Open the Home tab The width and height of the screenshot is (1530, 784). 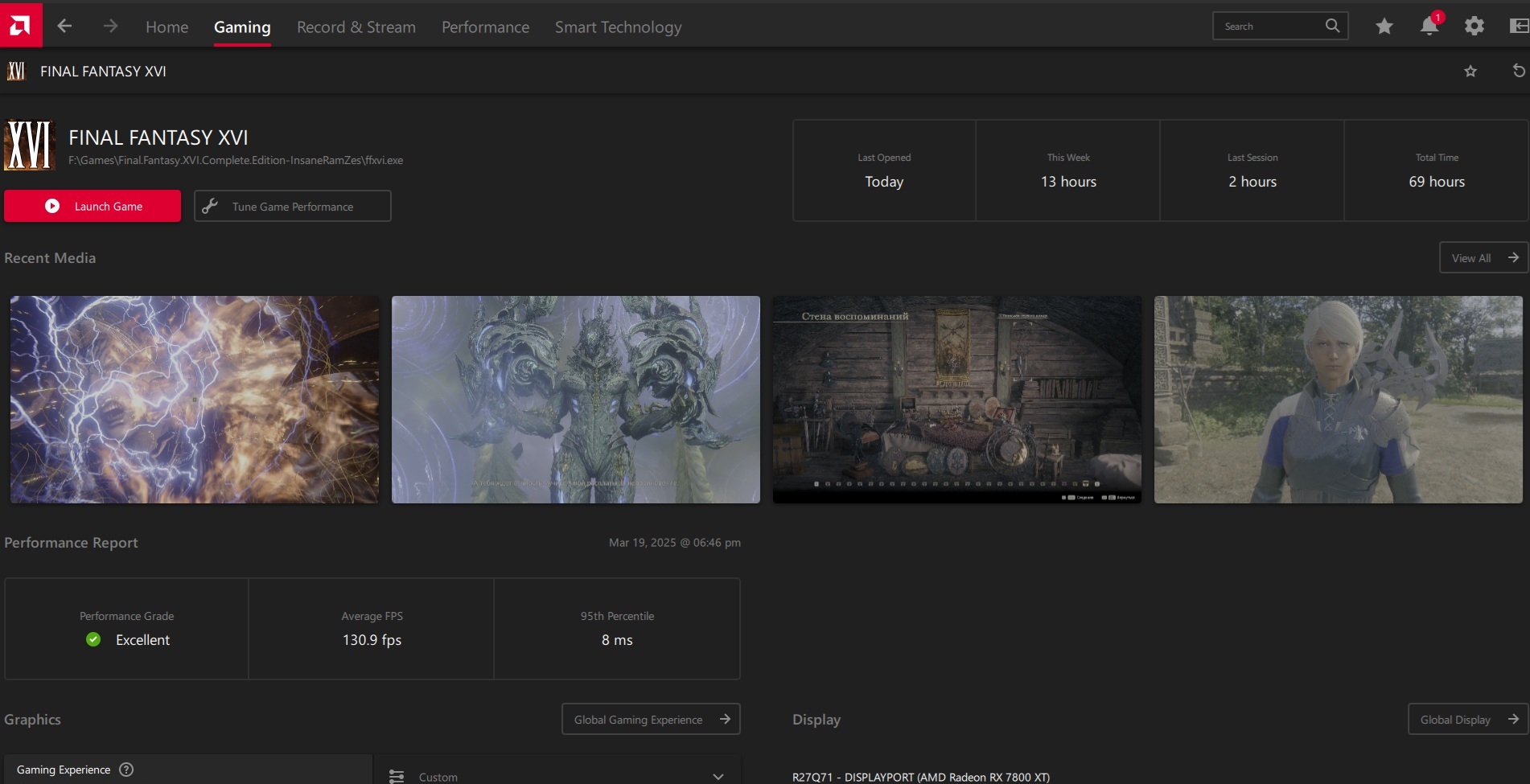tap(167, 27)
